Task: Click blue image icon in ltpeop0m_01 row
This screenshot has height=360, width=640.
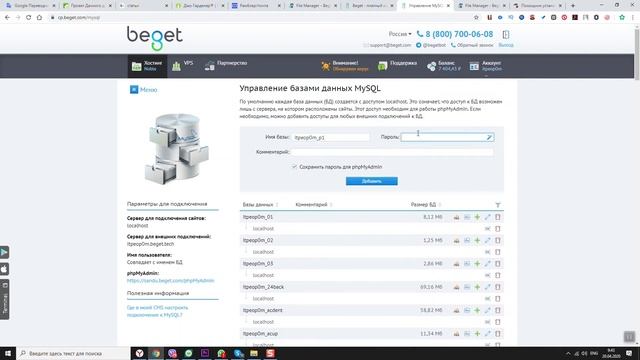Action: point(467,217)
